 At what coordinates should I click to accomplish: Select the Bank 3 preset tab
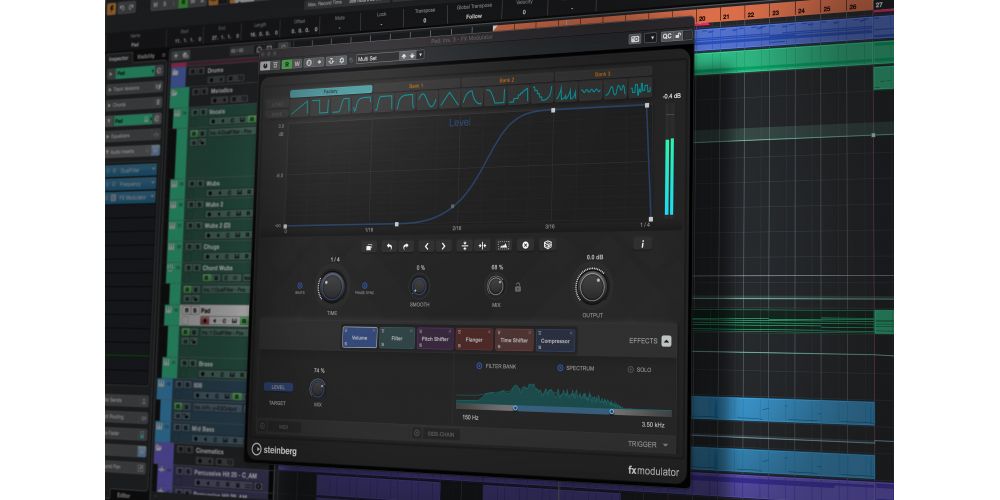[603, 74]
